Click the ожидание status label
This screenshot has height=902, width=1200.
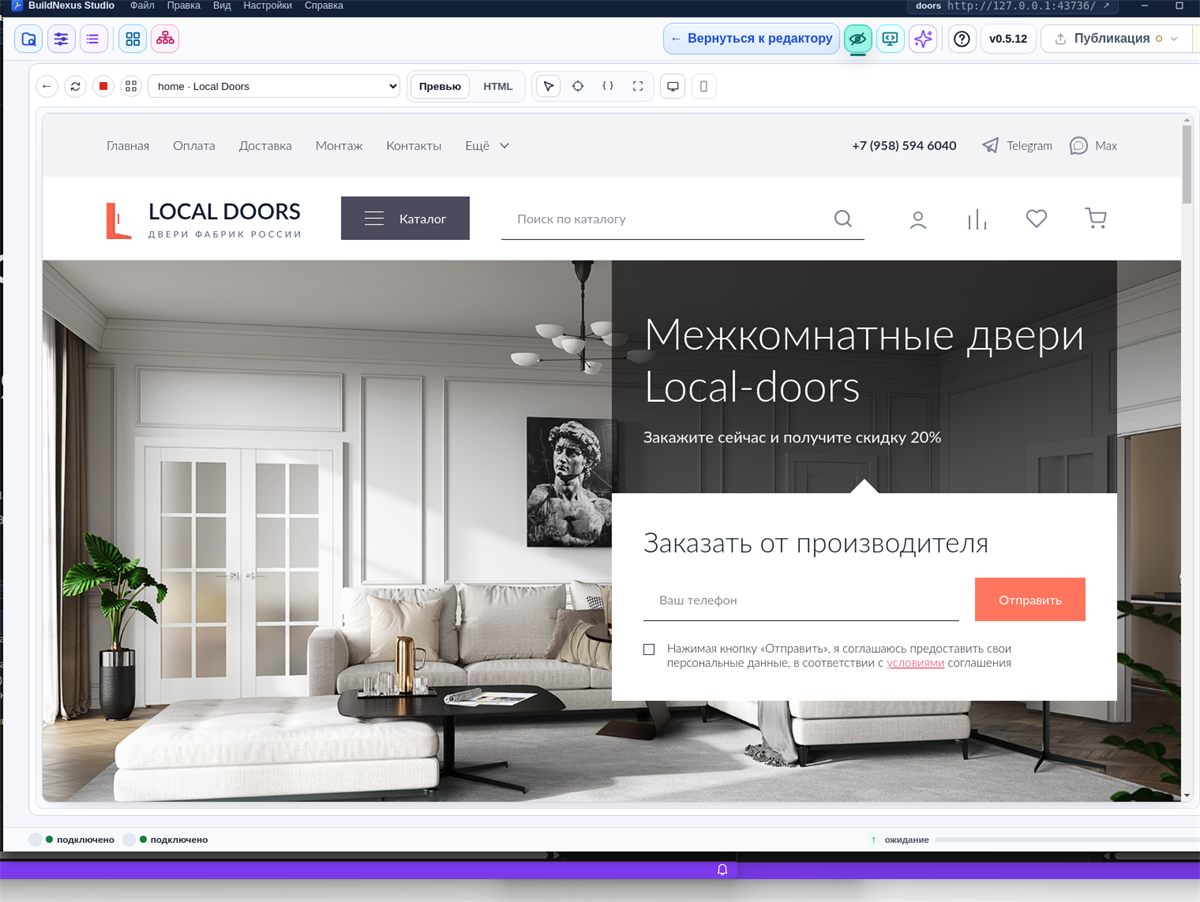pos(907,840)
